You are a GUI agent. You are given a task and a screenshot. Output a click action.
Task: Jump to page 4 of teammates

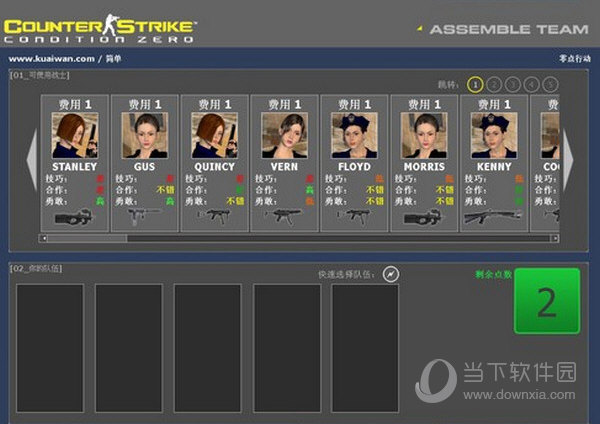click(x=532, y=85)
